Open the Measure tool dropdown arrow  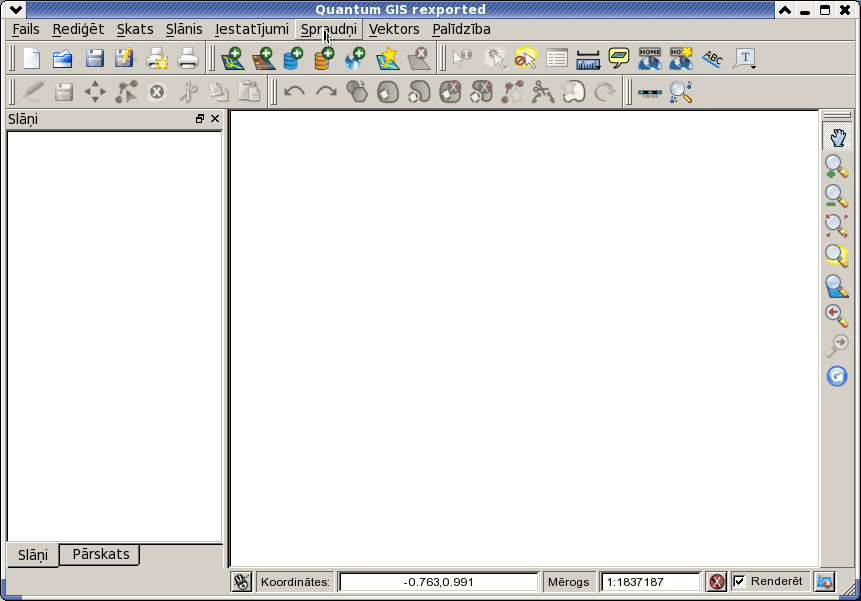click(x=597, y=68)
